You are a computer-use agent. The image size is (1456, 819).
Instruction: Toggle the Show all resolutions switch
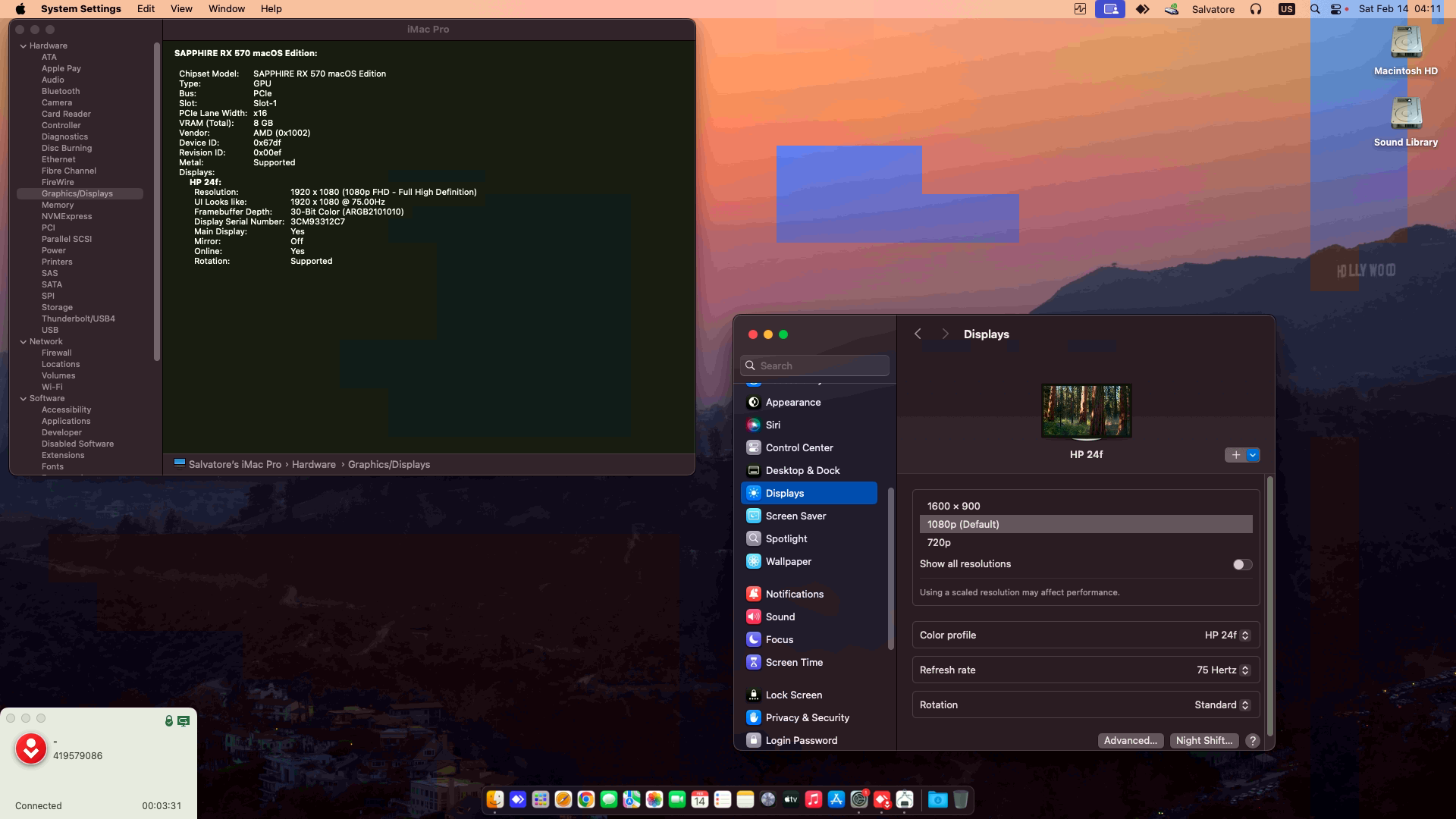pos(1242,564)
